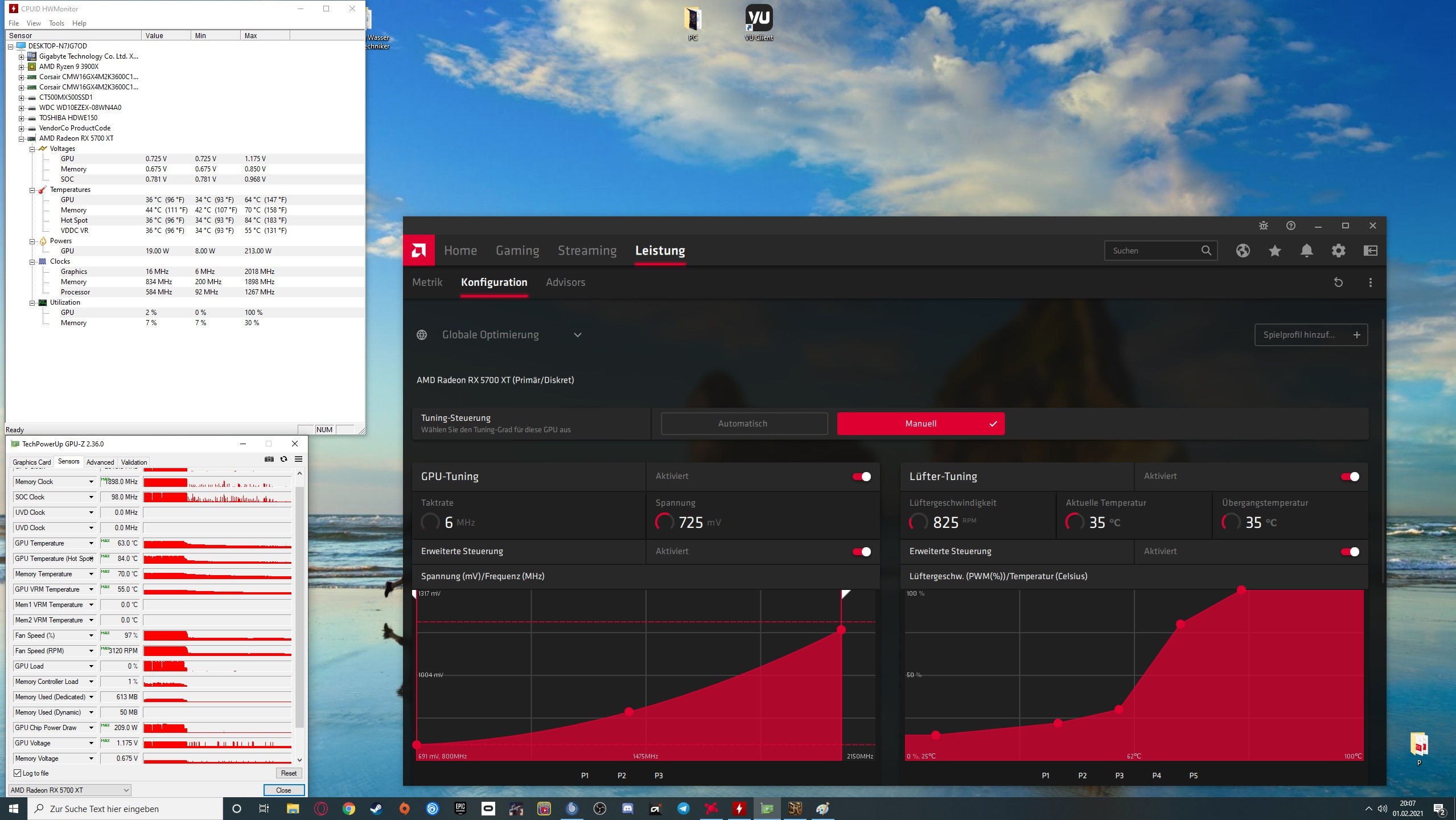This screenshot has width=1456, height=820.
Task: Disable the GPU-Tuning toggle
Action: coord(861,477)
